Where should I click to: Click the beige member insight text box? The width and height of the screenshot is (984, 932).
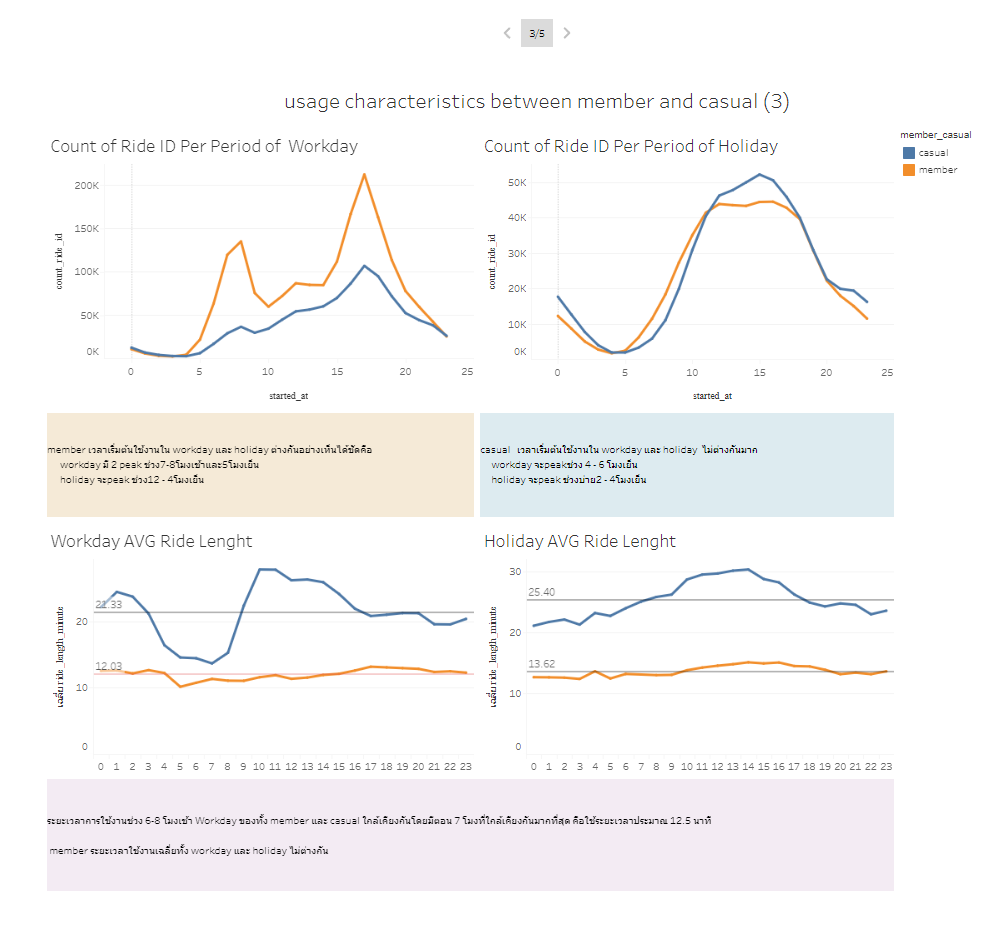tap(259, 465)
